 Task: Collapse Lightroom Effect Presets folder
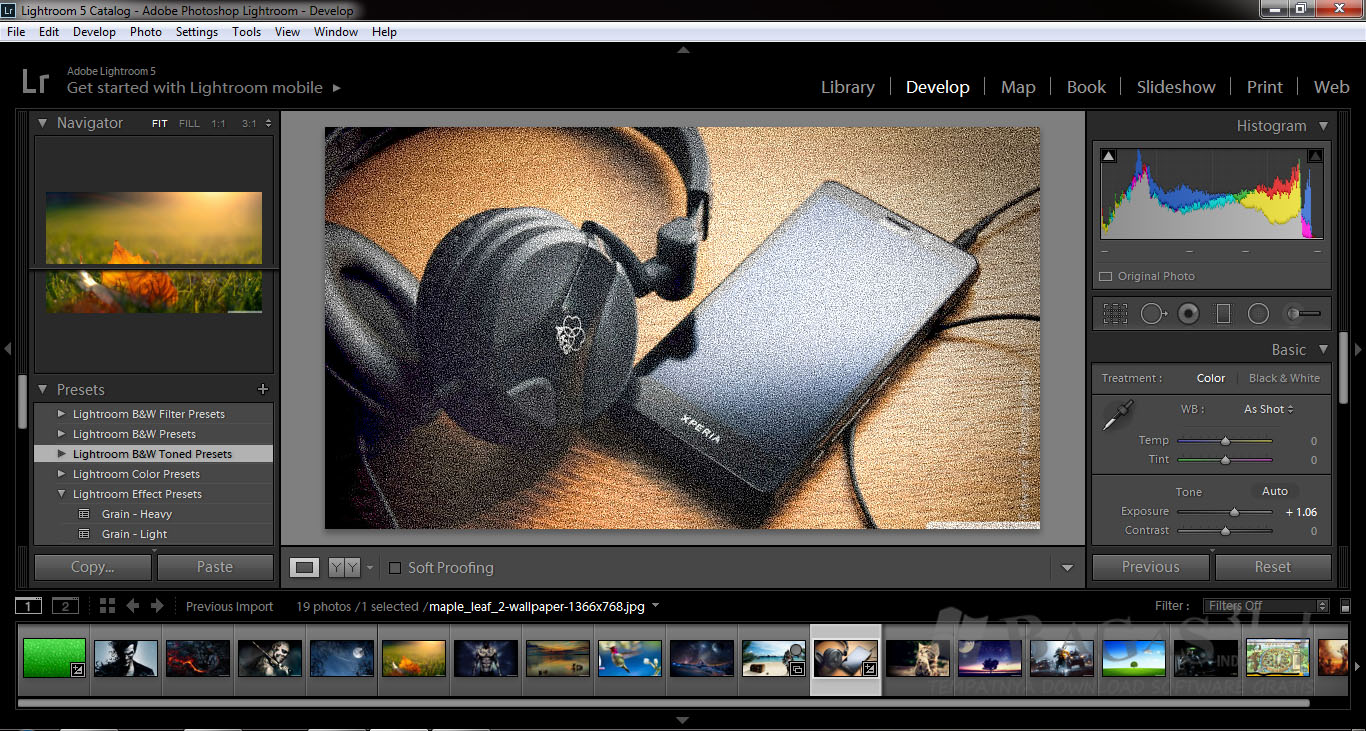[62, 494]
